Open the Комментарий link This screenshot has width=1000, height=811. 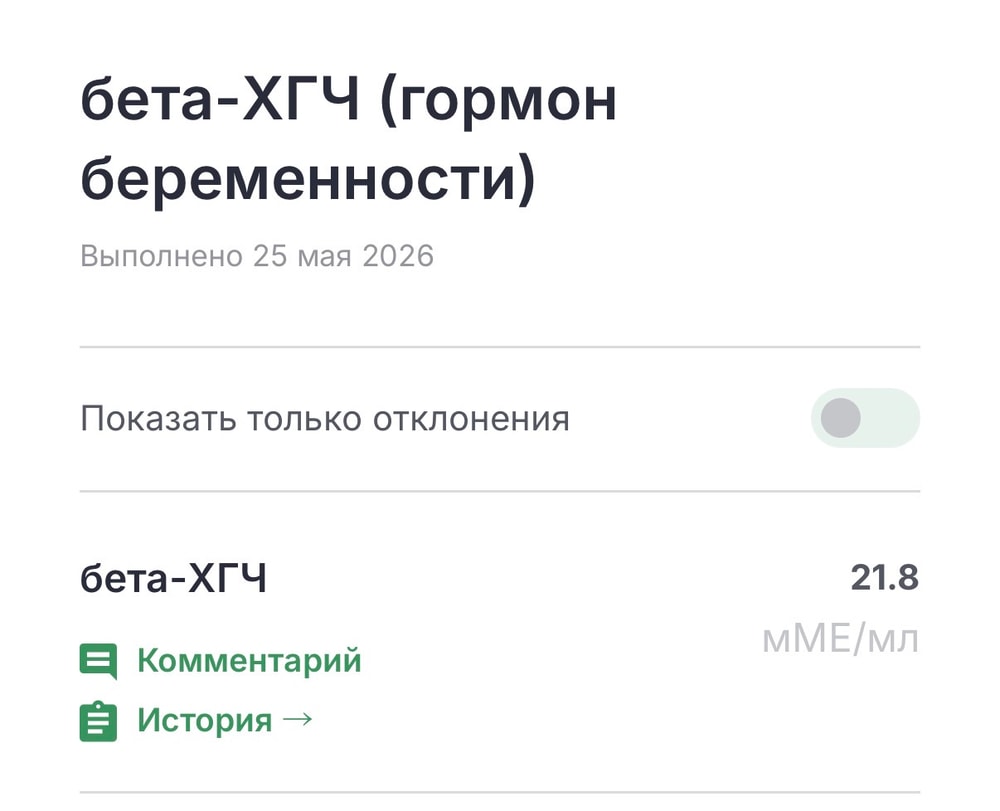pyautogui.click(x=249, y=660)
